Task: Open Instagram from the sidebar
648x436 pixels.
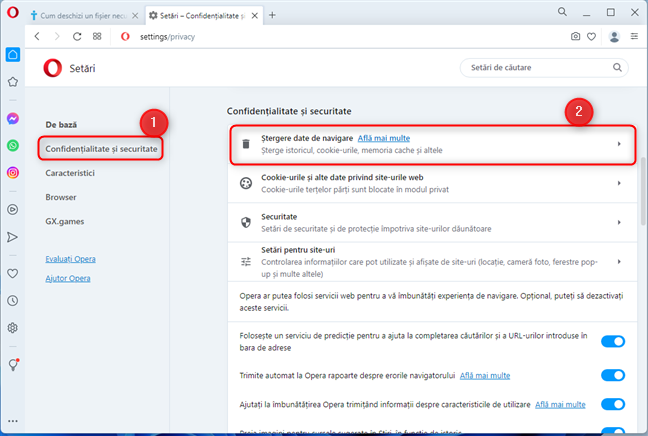Action: tap(13, 172)
